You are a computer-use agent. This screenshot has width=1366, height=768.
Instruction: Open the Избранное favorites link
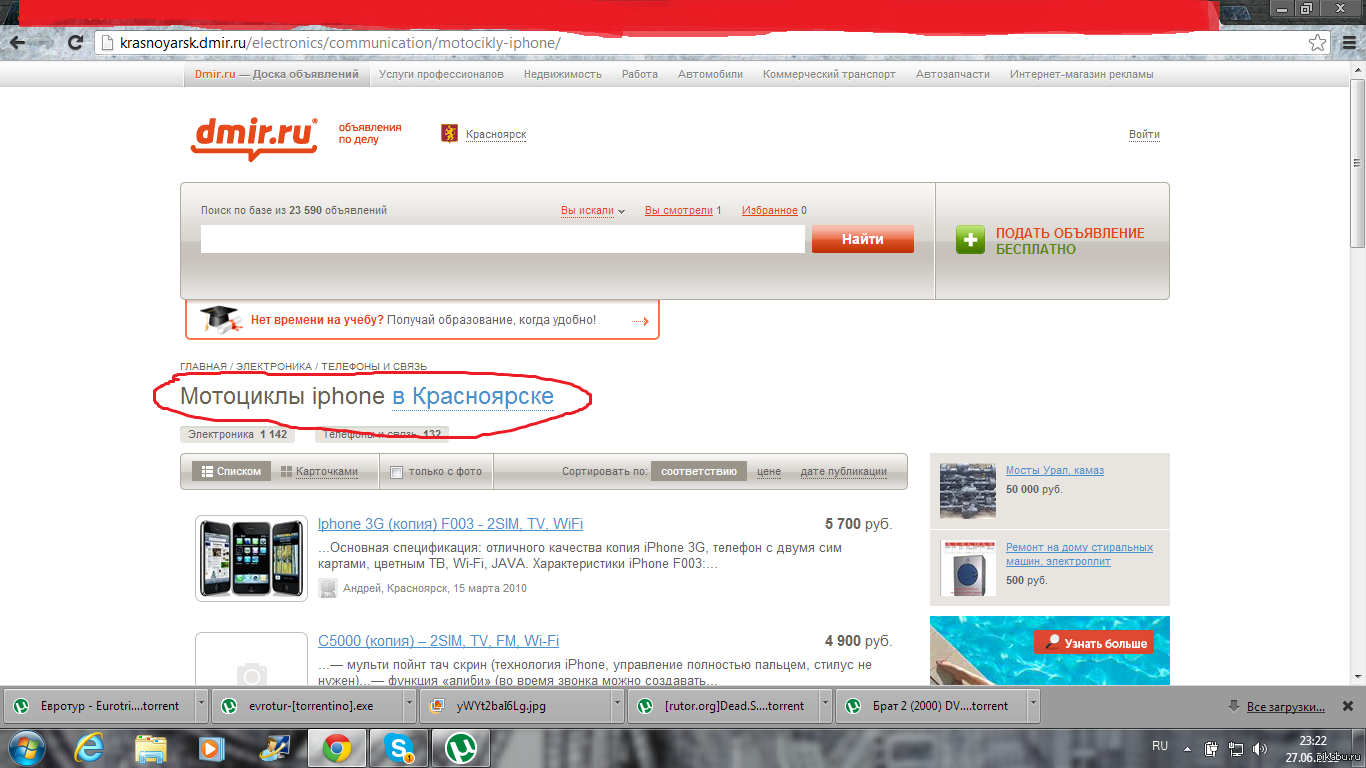click(770, 210)
